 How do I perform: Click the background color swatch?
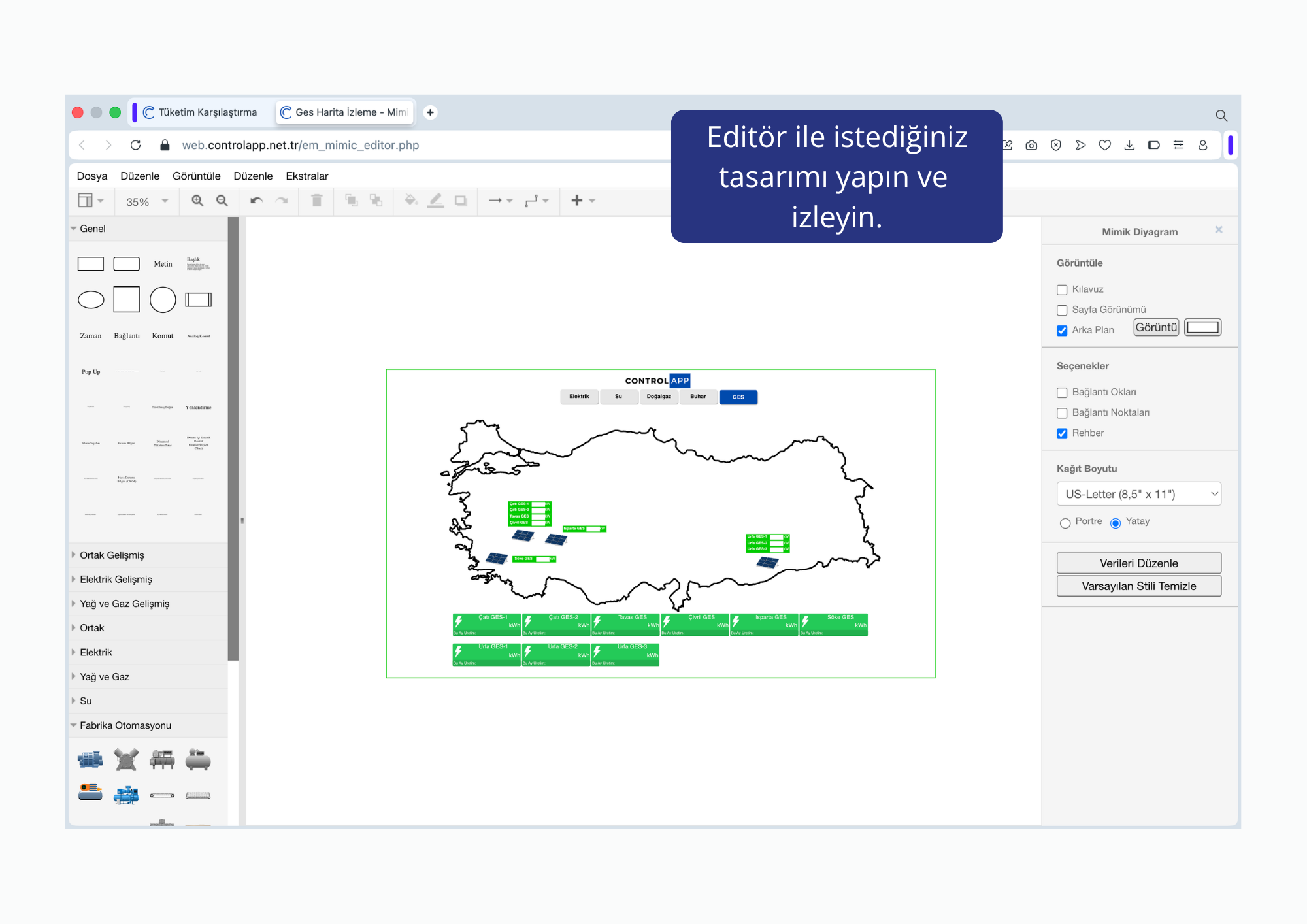[1202, 327]
